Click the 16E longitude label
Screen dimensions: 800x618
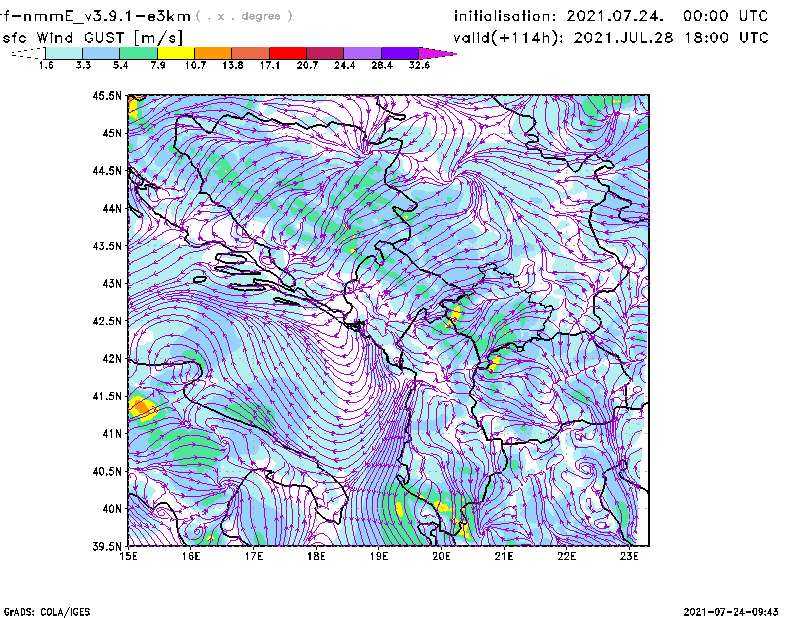pyautogui.click(x=191, y=556)
